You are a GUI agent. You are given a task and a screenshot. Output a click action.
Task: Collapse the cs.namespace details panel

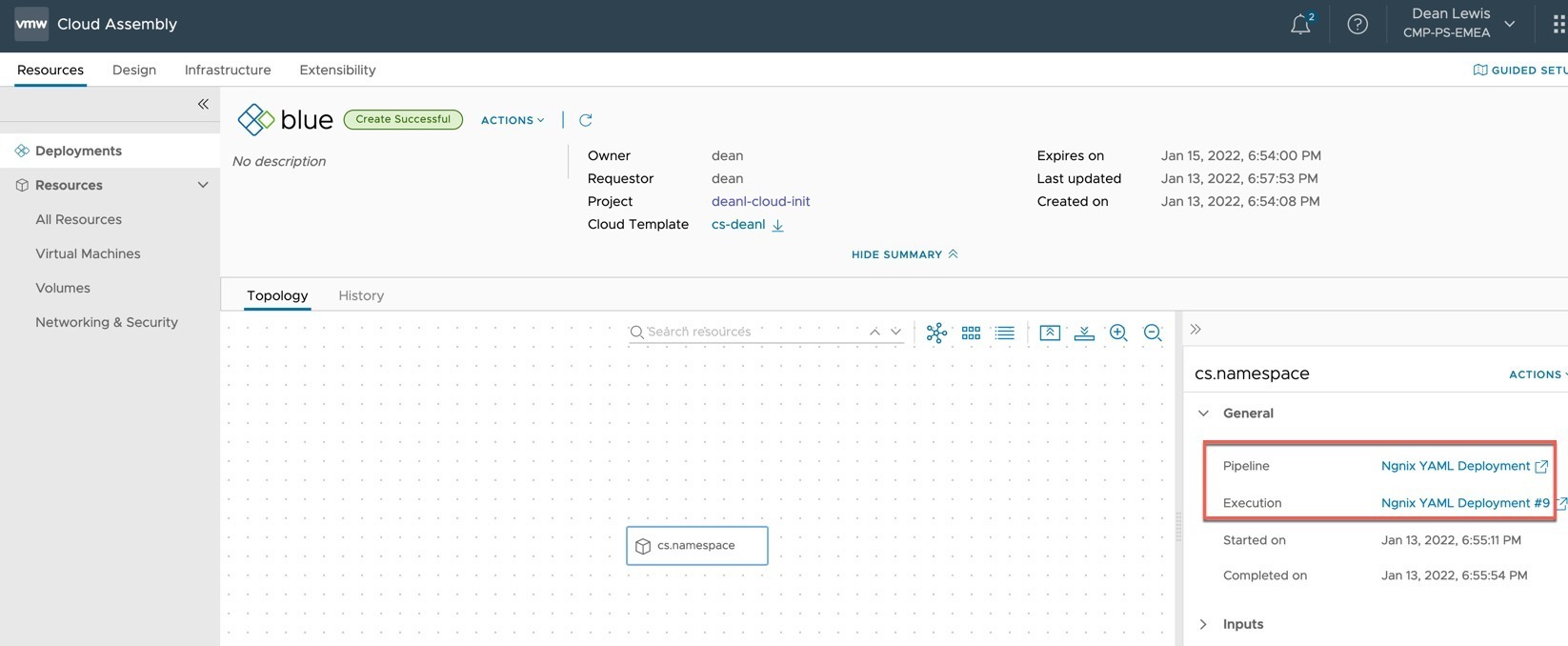coord(1196,329)
